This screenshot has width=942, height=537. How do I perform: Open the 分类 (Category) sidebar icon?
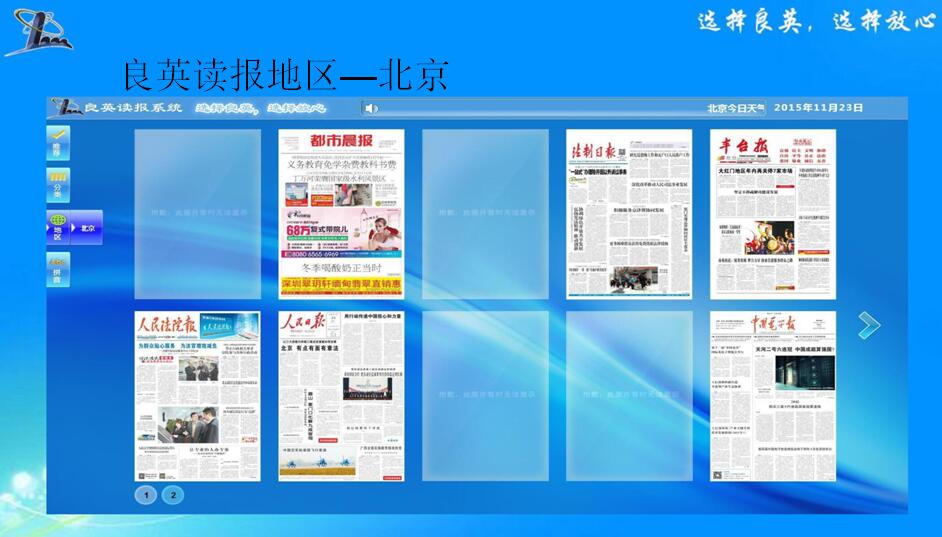point(59,185)
